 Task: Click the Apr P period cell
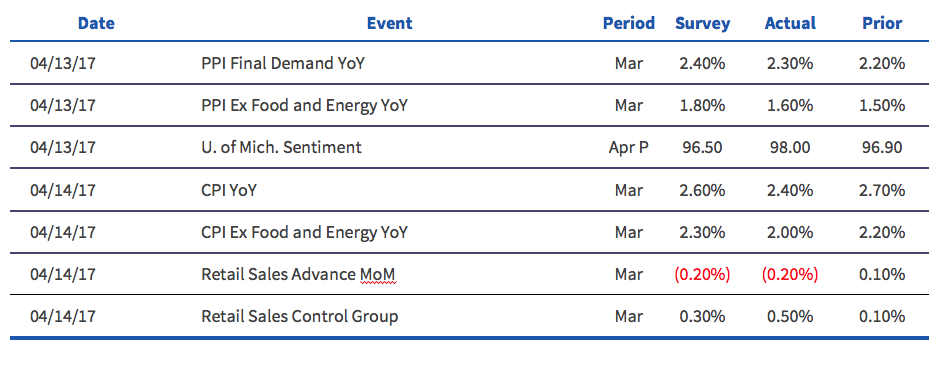629,148
